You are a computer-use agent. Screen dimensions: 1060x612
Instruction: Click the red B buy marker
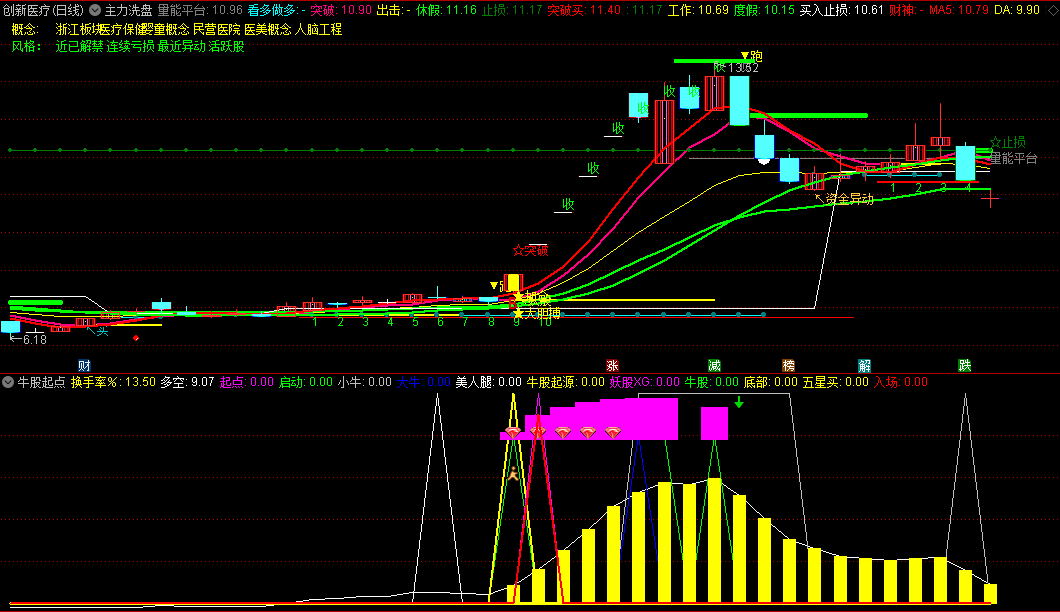tap(513, 304)
